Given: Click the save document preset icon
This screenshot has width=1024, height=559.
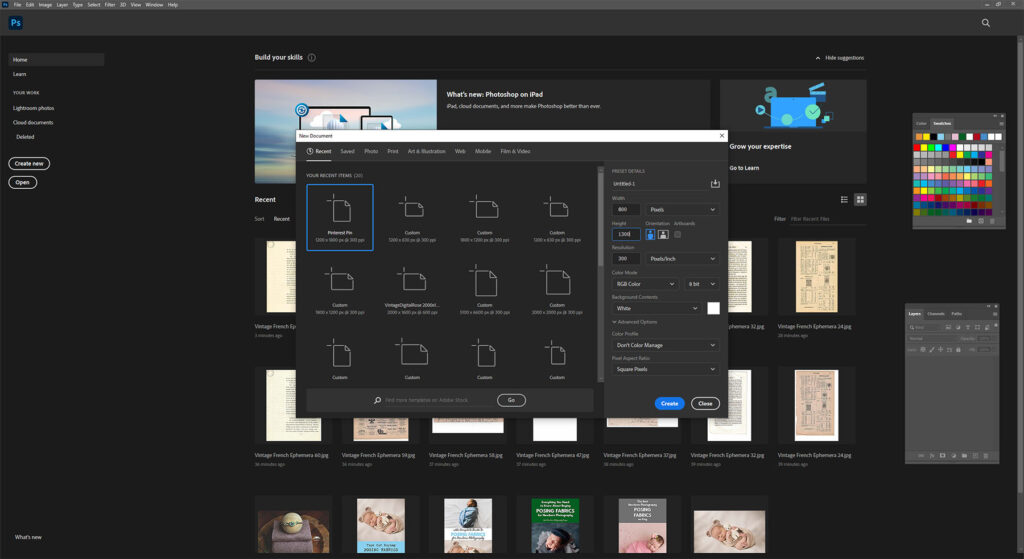Looking at the screenshot, I should point(715,184).
